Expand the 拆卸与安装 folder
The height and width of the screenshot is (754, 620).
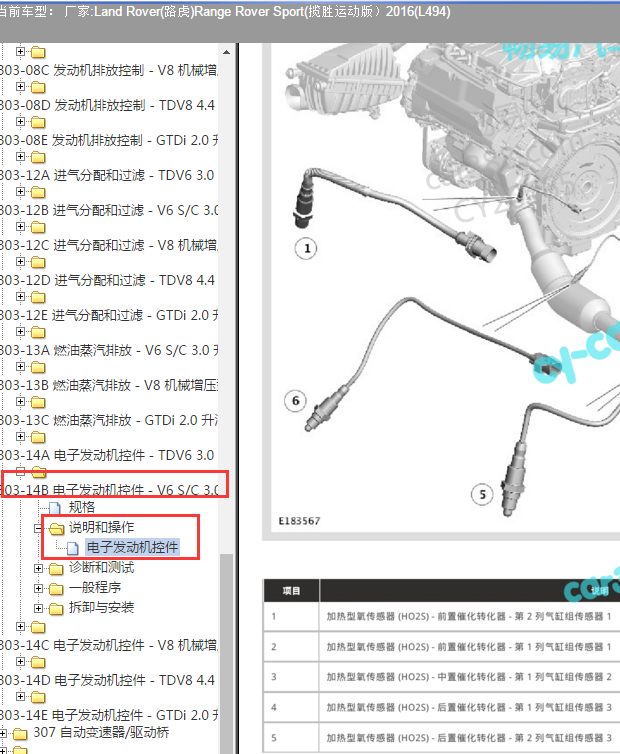click(x=38, y=608)
